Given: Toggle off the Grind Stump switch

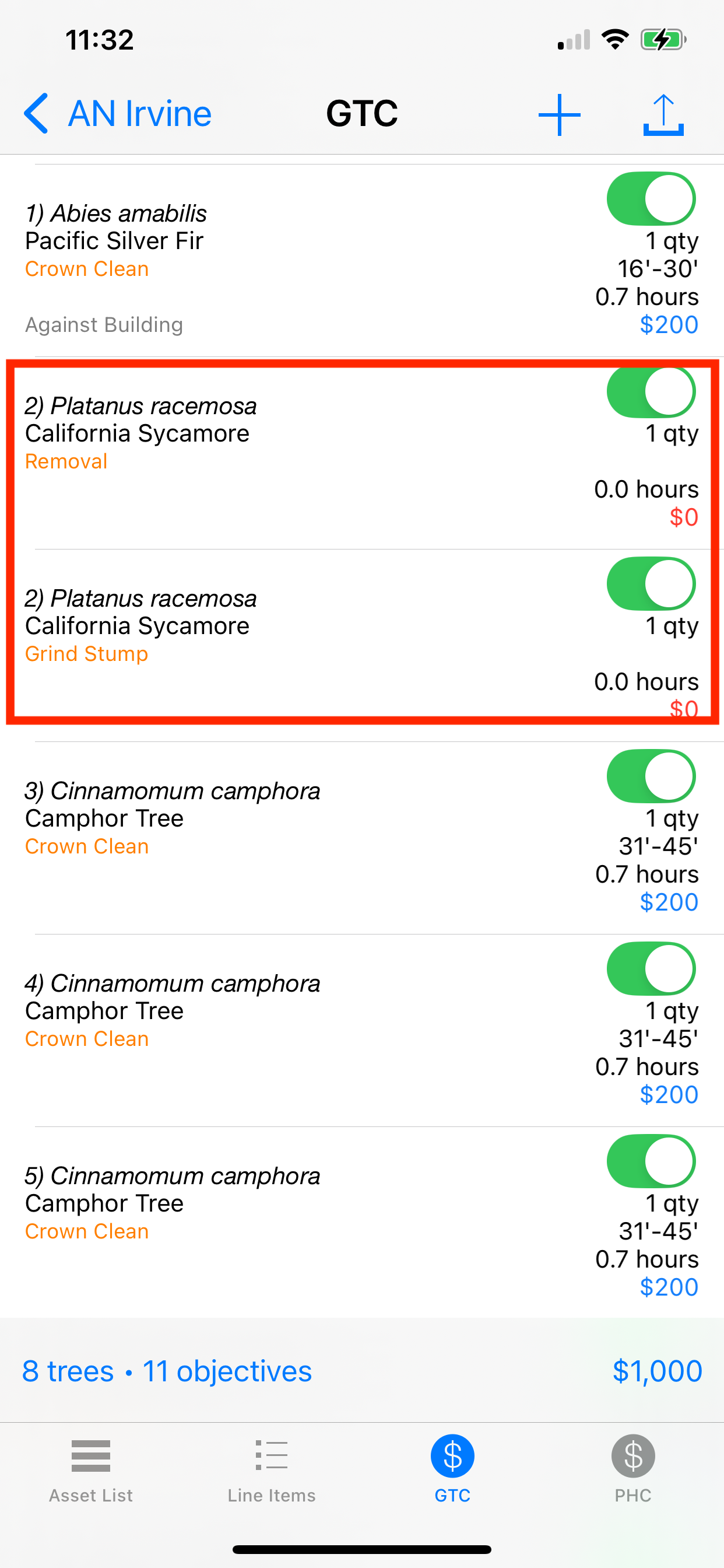Looking at the screenshot, I should coord(651,584).
